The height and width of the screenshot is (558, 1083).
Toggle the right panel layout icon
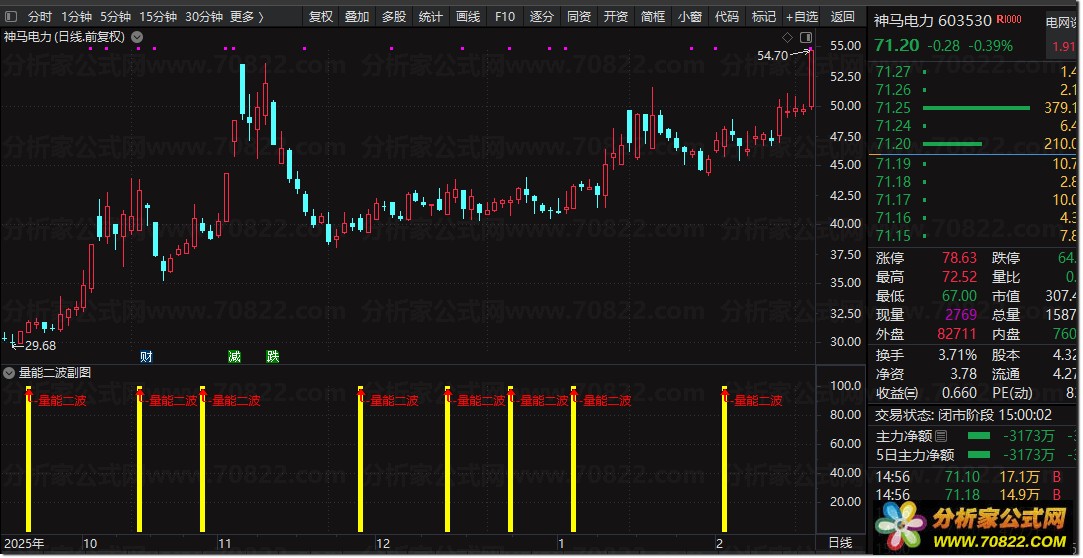click(x=806, y=37)
